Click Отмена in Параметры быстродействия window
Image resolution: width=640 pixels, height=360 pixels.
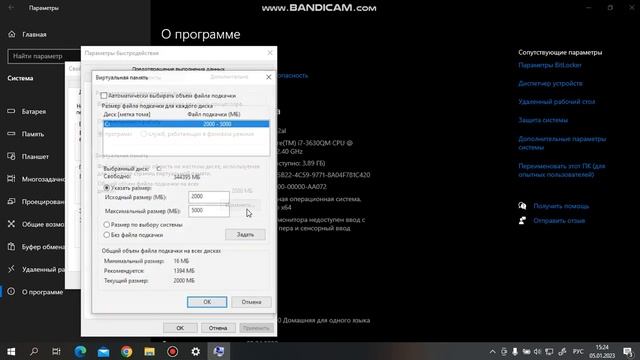[x=218, y=328]
